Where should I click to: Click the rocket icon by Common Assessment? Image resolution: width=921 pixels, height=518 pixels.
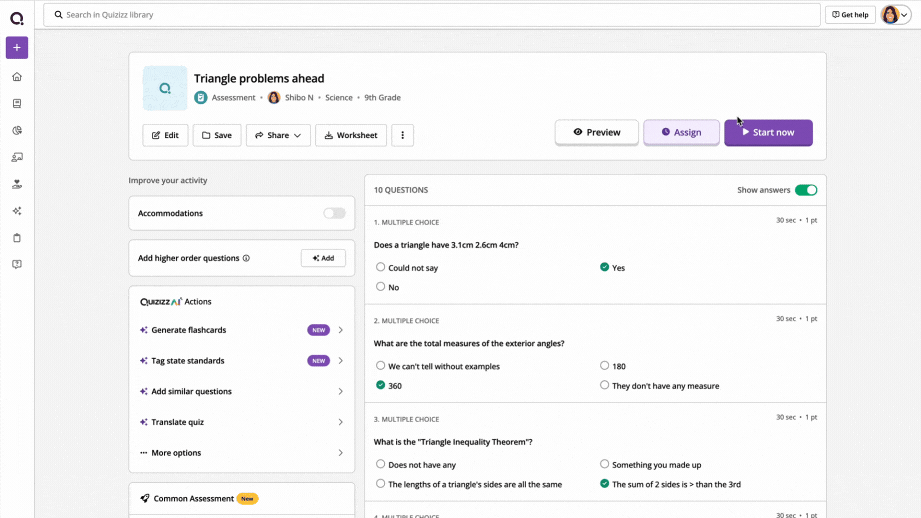point(144,499)
